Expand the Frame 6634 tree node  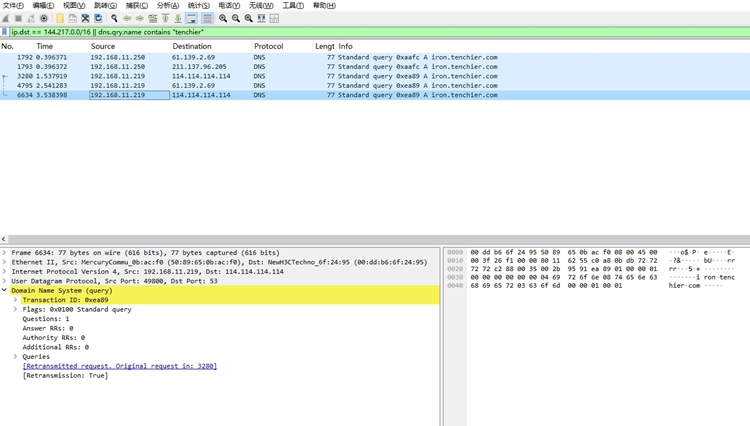click(4, 252)
